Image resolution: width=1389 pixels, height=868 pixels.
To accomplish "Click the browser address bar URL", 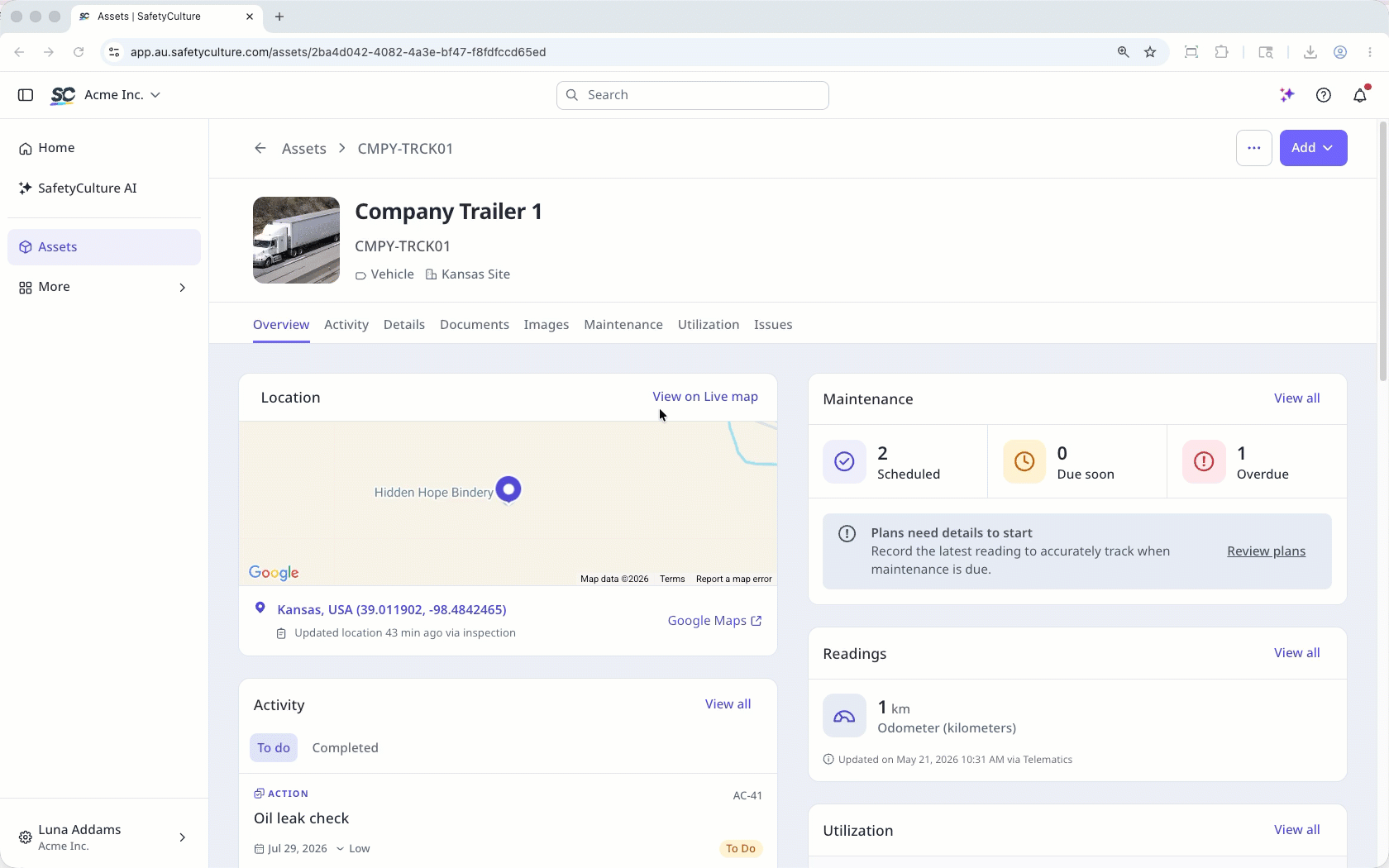I will point(338,52).
